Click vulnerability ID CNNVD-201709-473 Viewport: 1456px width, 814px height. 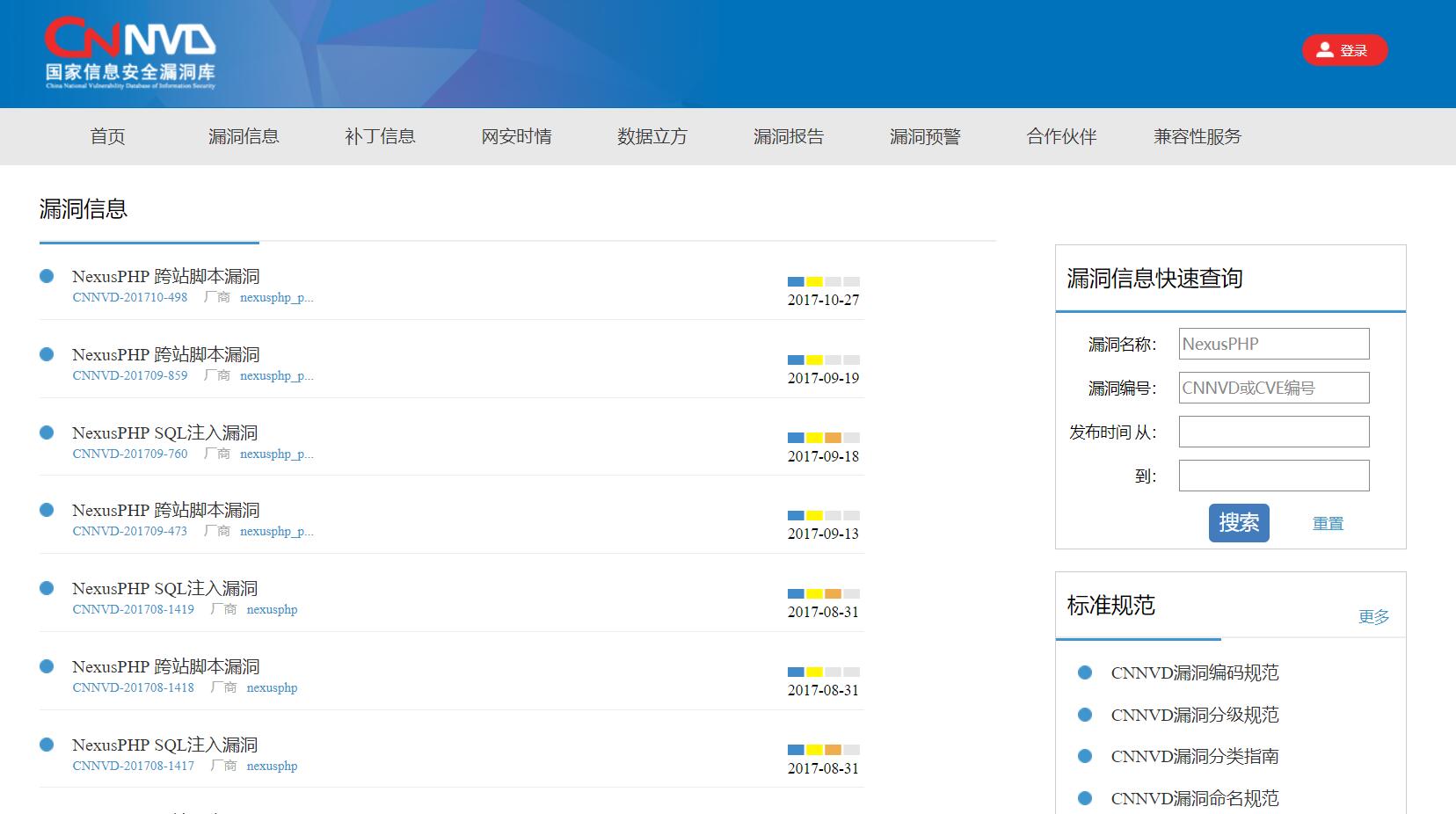[x=130, y=531]
